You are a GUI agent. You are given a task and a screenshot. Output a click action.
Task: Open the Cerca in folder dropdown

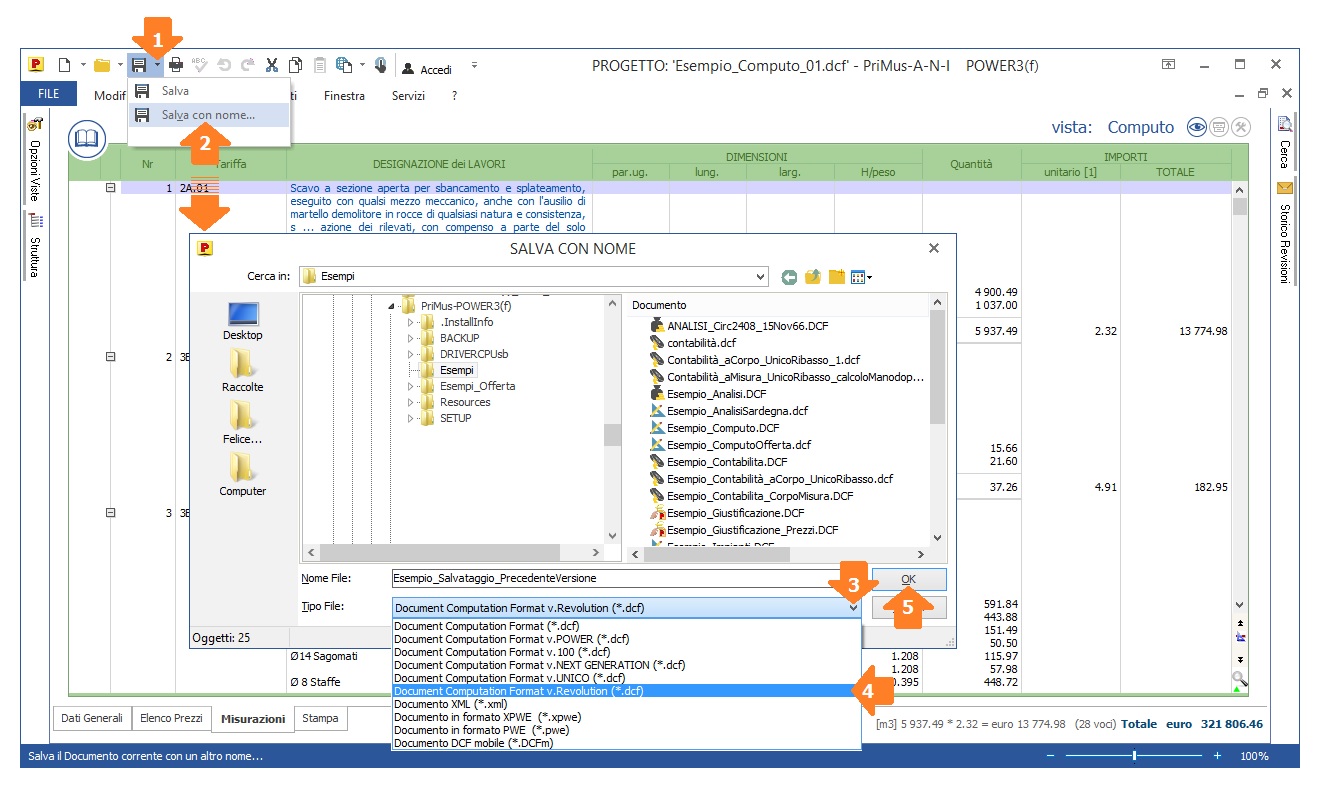[761, 277]
